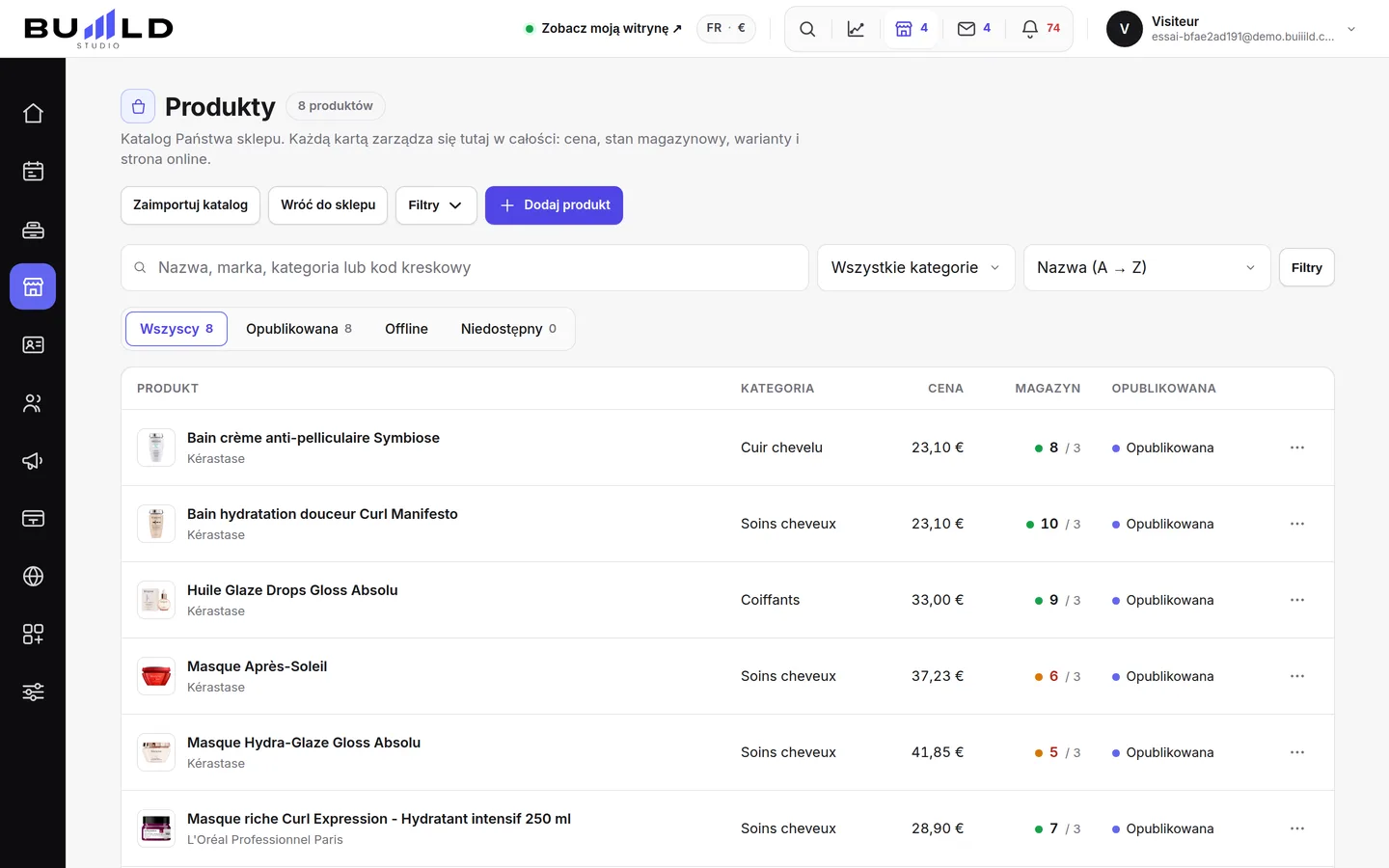Switch to the Opublikowana tab
This screenshot has width=1389, height=868.
tap(299, 329)
